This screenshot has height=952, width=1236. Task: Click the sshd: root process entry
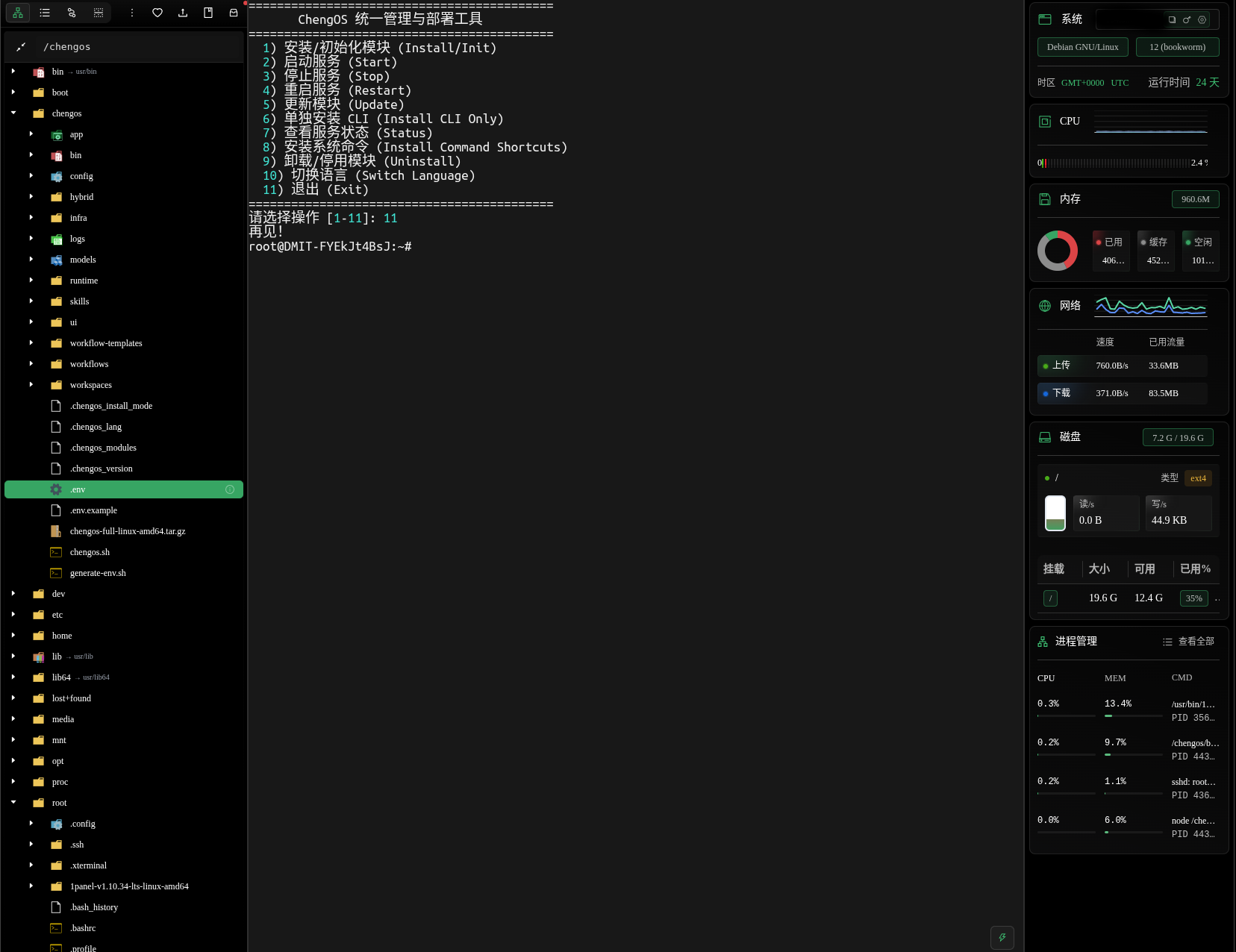click(x=1129, y=789)
